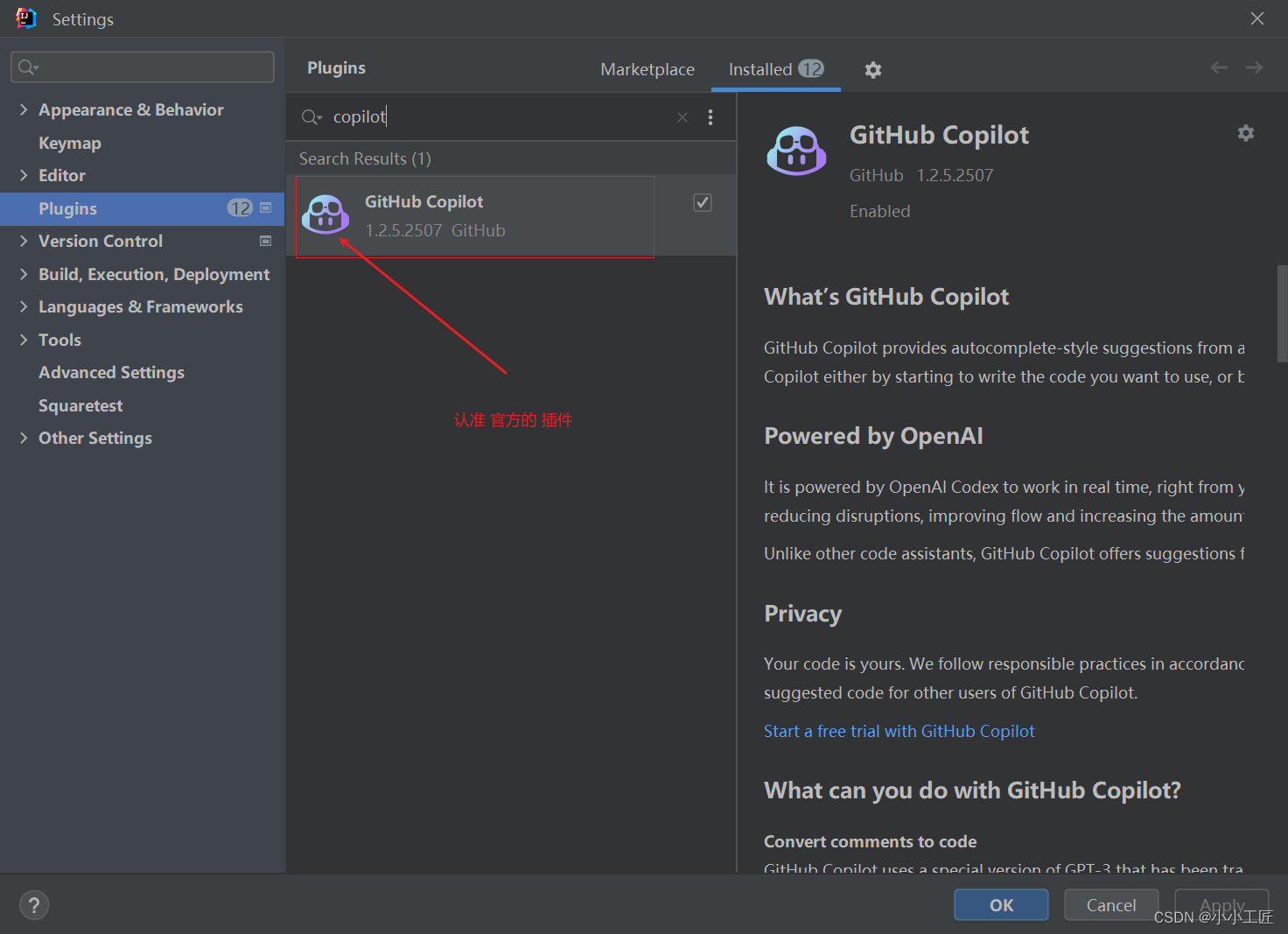Open Advanced Settings page

coord(111,372)
